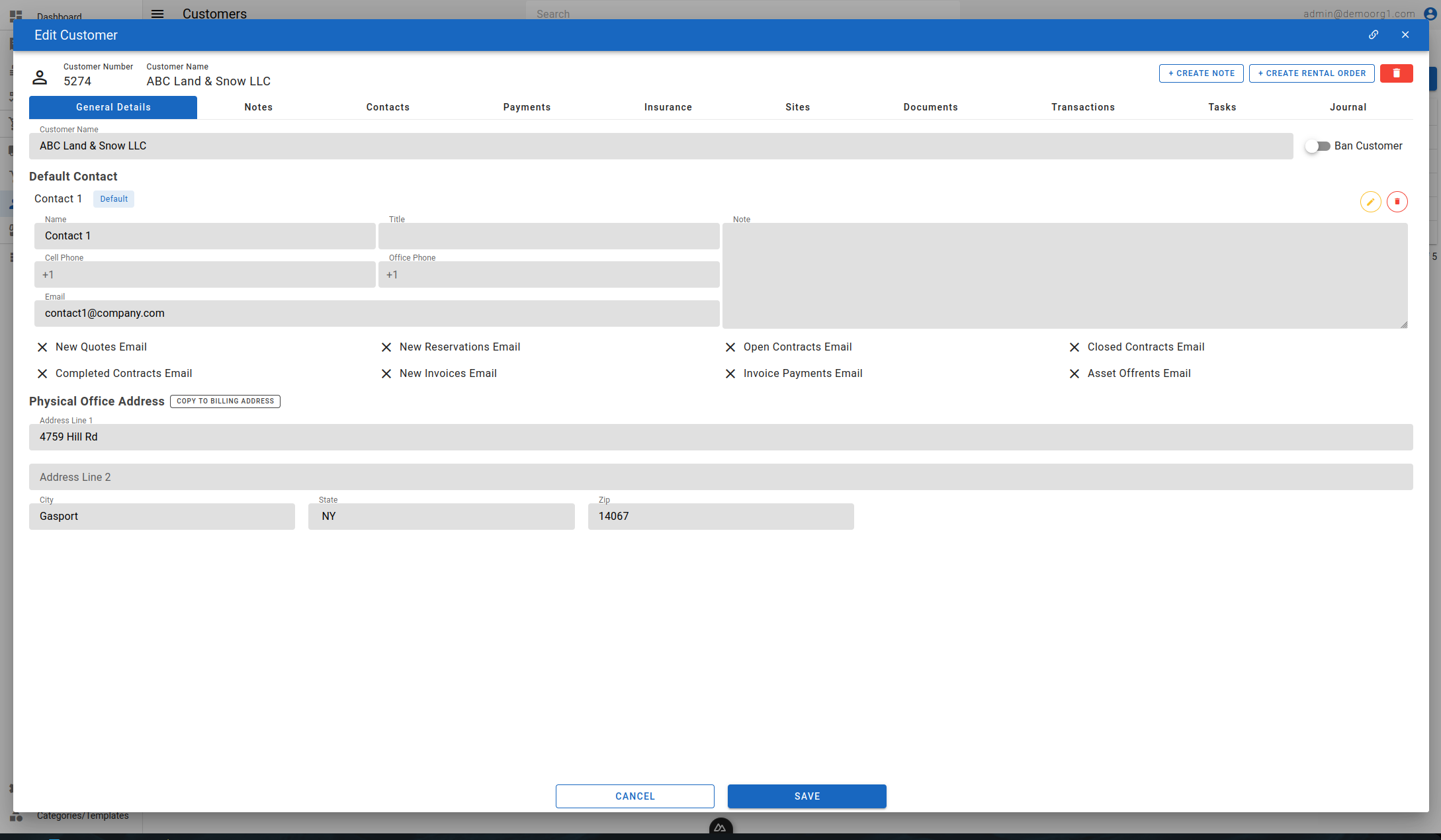Viewport: 1441px width, 840px height.
Task: Edit Contact 1 with the pencil icon
Action: (1371, 202)
